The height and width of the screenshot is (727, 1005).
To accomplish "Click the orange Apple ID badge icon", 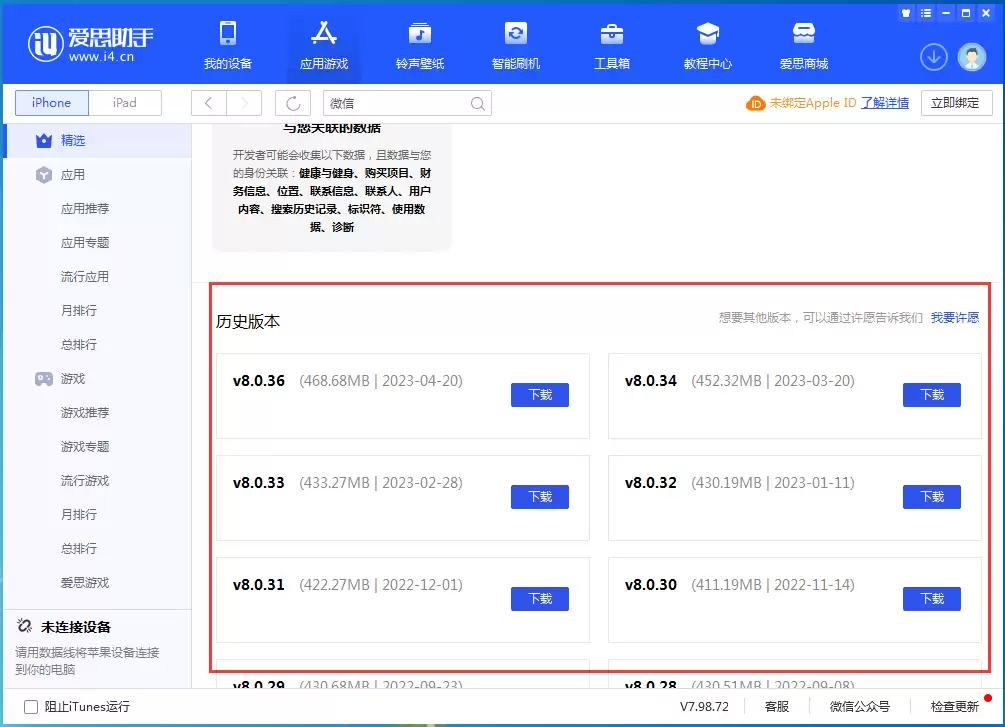I will [x=755, y=103].
